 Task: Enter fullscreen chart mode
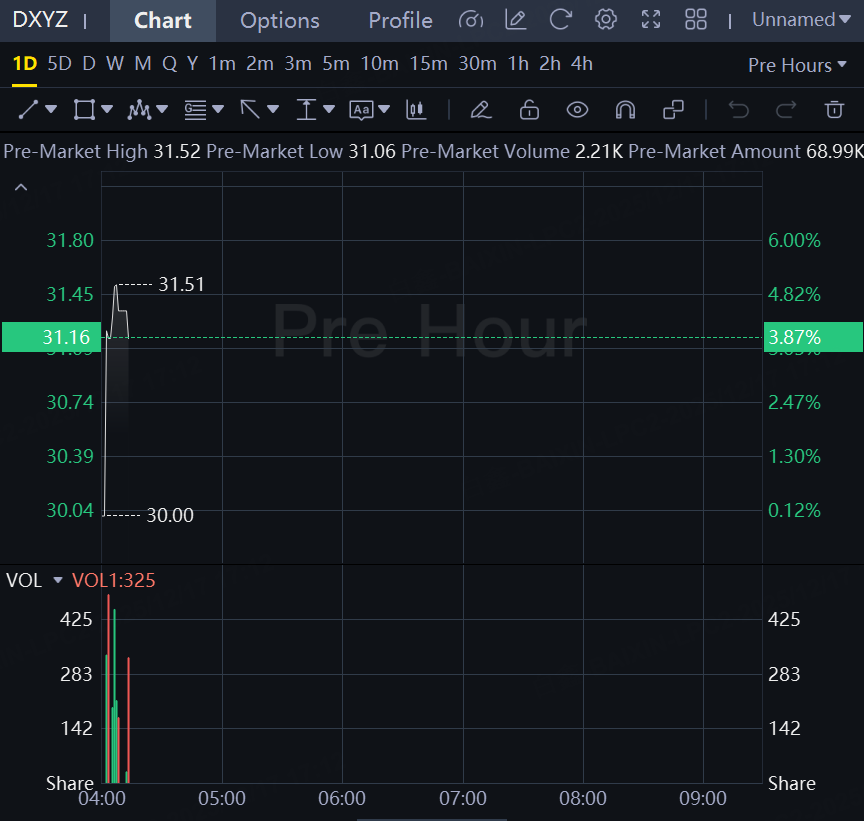pos(651,19)
